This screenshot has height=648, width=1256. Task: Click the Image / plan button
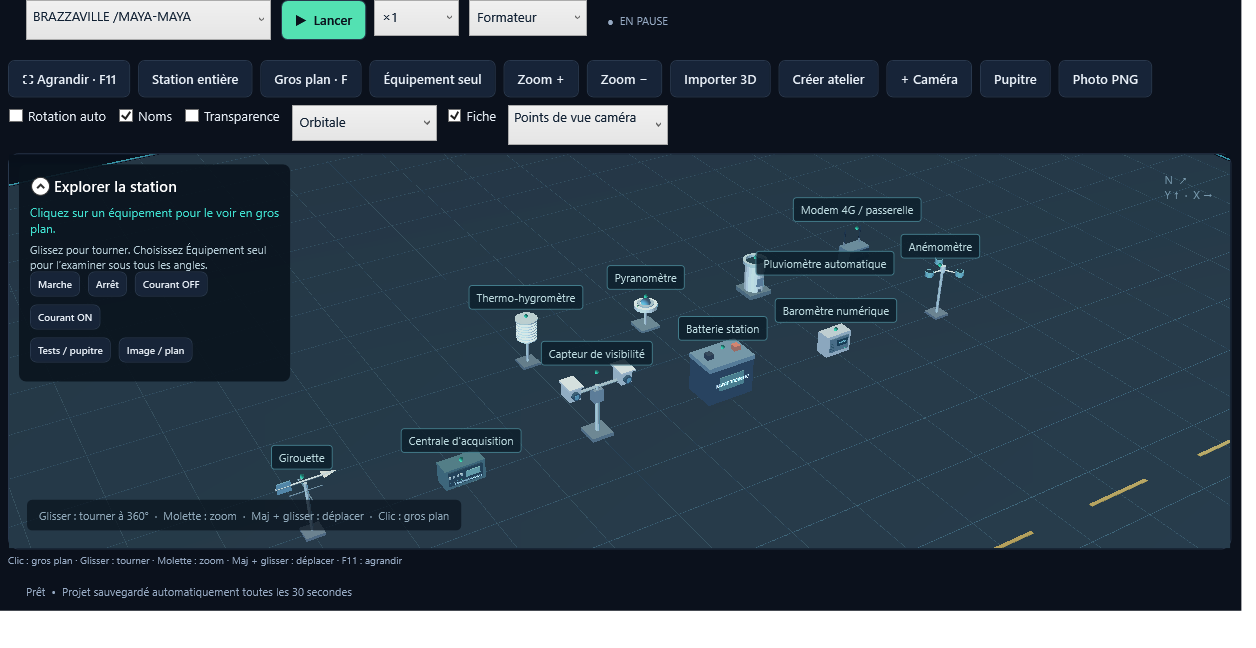pos(155,350)
